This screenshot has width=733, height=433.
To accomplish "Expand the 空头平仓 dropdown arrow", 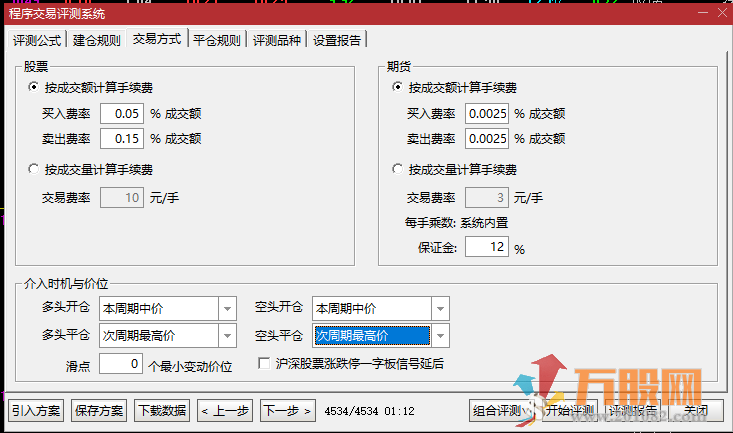I will coord(440,336).
